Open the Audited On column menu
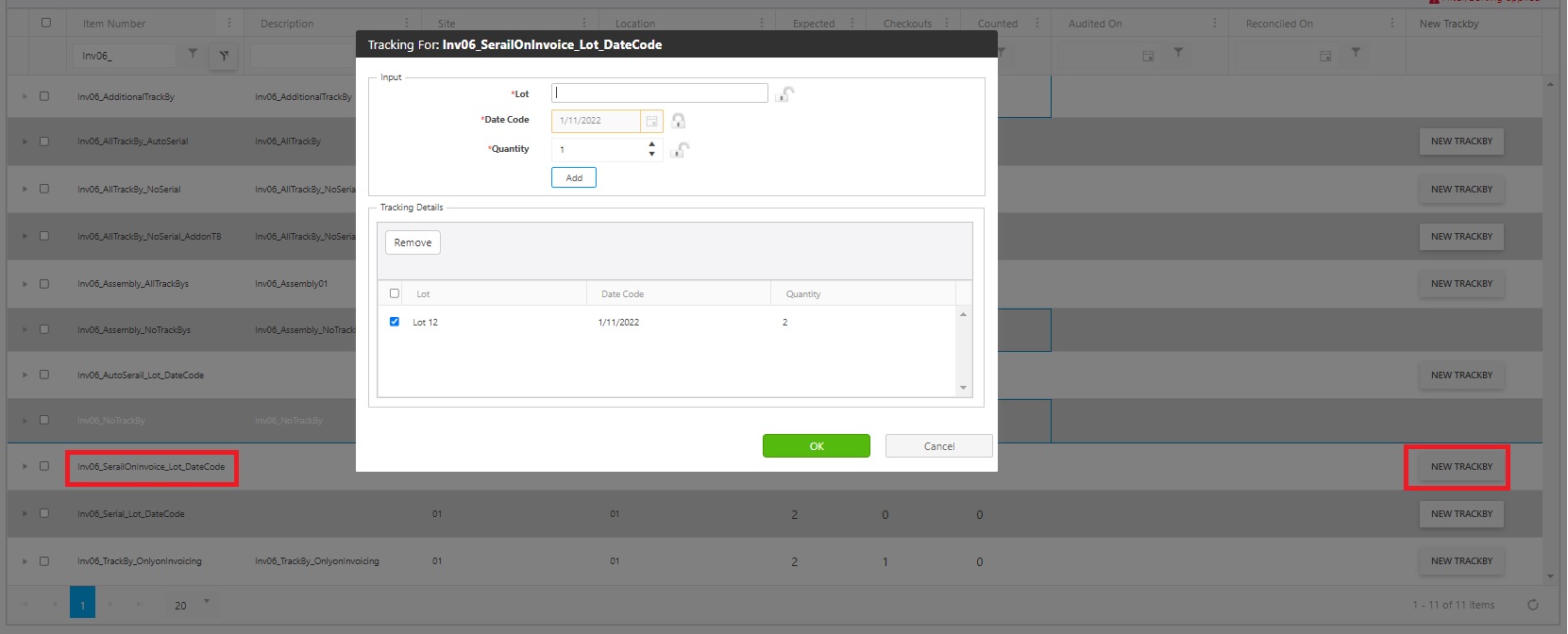The width and height of the screenshot is (1568, 634). [1214, 24]
